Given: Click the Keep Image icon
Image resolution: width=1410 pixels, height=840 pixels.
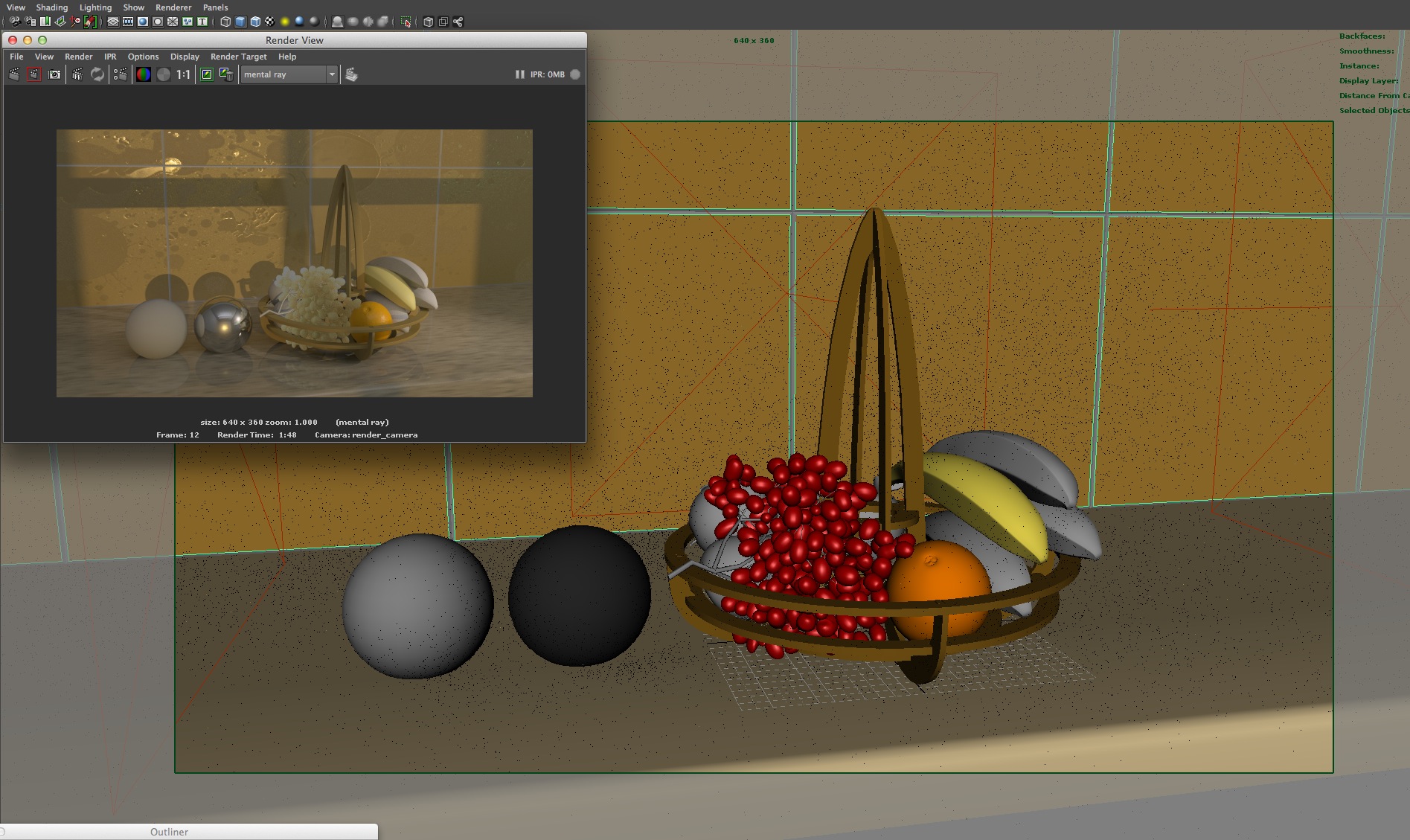Looking at the screenshot, I should coord(207,74).
